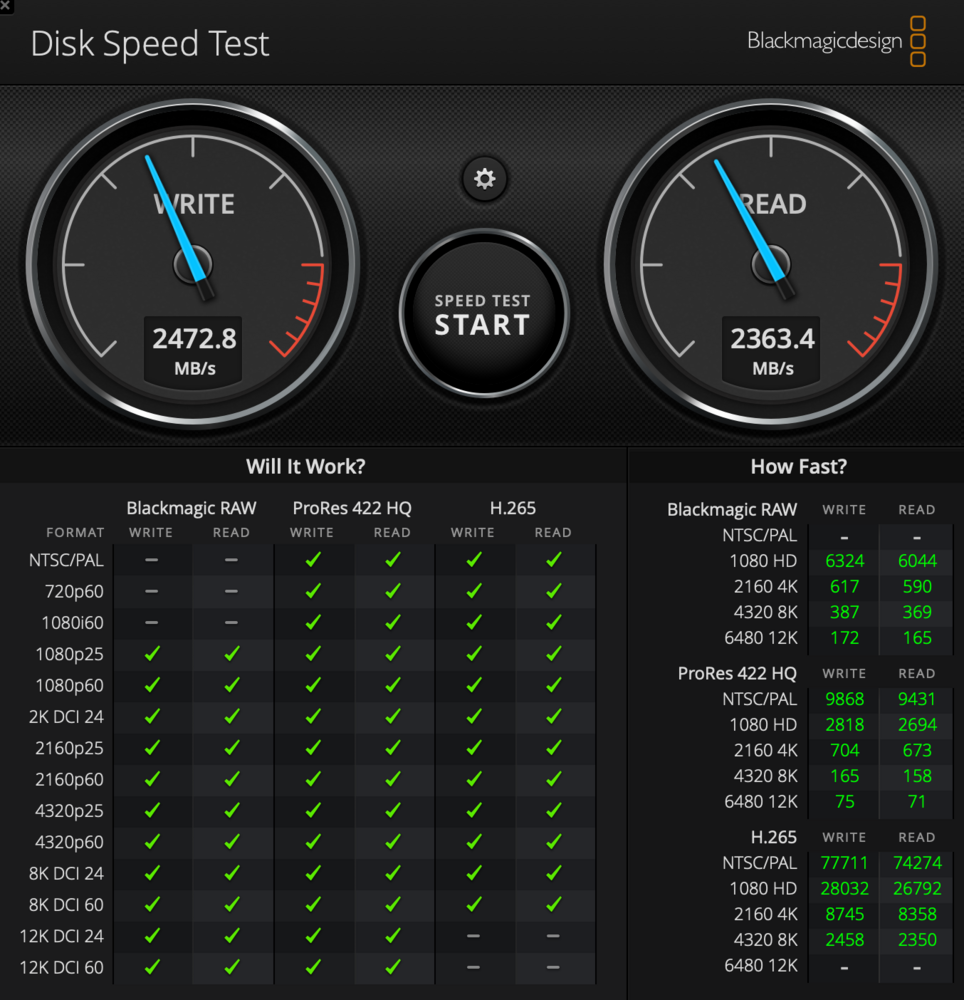
Task: Click Blackmagic RAW read checkmark for 12K DCI 60
Action: pyautogui.click(x=232, y=967)
